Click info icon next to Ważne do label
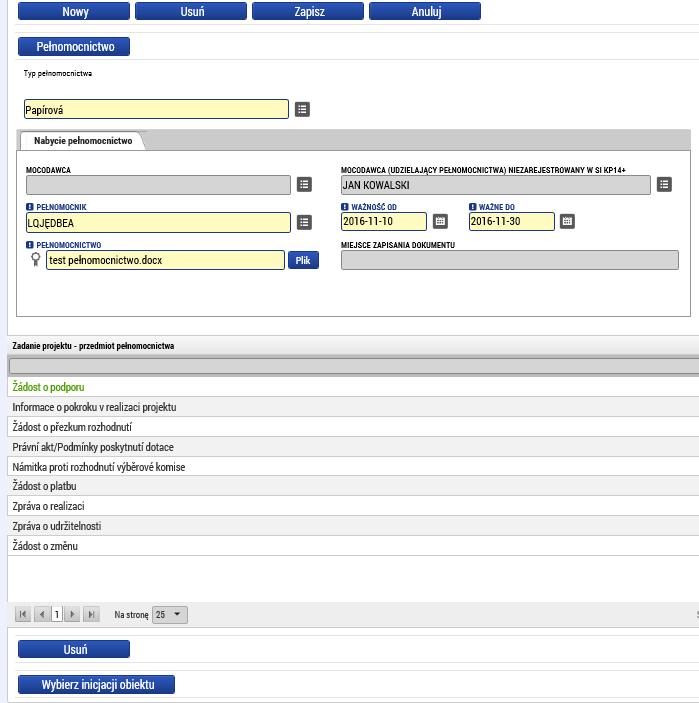 tap(472, 207)
